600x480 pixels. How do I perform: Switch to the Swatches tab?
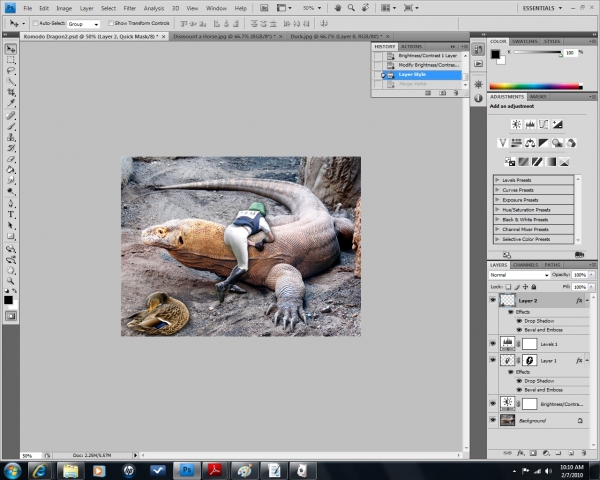click(x=525, y=41)
